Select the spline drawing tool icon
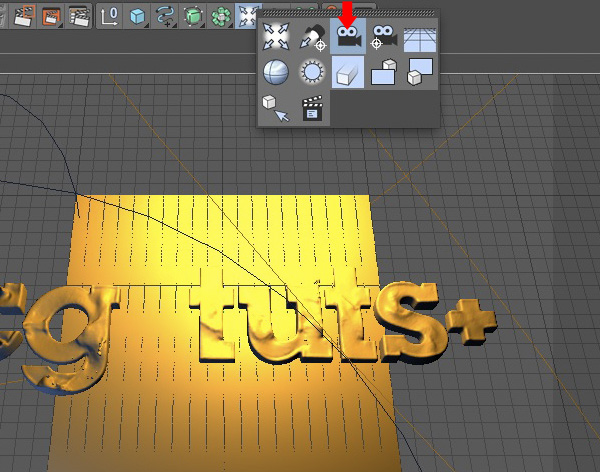Screen dimensions: 600x472 tap(165, 16)
